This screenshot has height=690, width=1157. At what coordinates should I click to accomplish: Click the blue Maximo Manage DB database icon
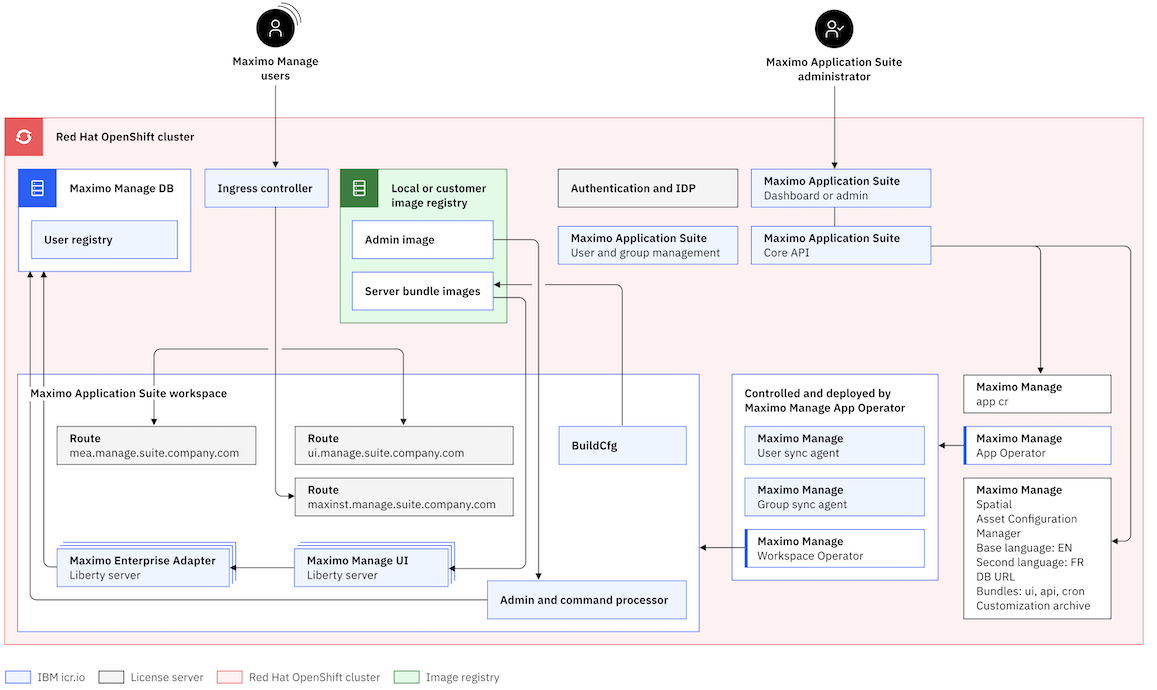(38, 188)
